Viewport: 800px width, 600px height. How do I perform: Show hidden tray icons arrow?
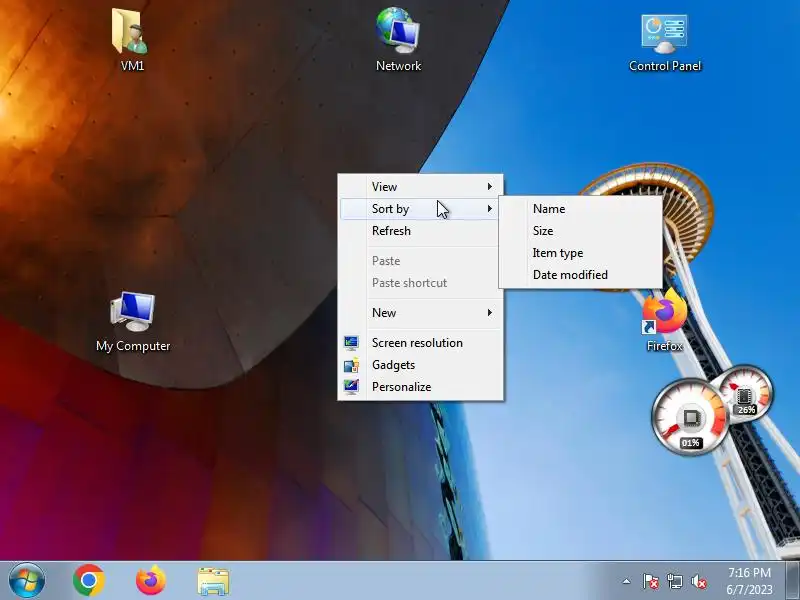tap(627, 581)
